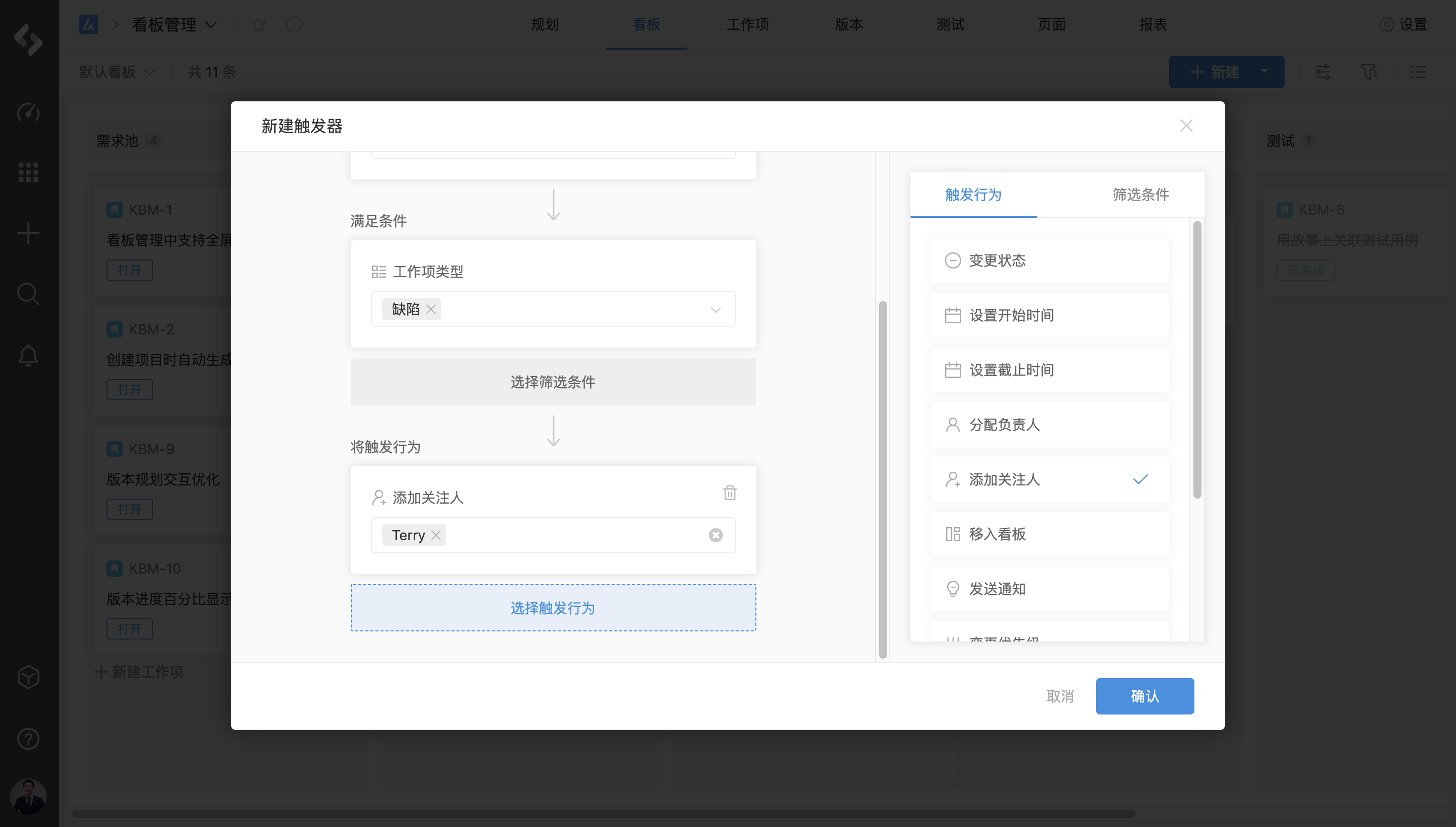
Task: Delete the 添加关注人 action with trash icon
Action: click(730, 493)
